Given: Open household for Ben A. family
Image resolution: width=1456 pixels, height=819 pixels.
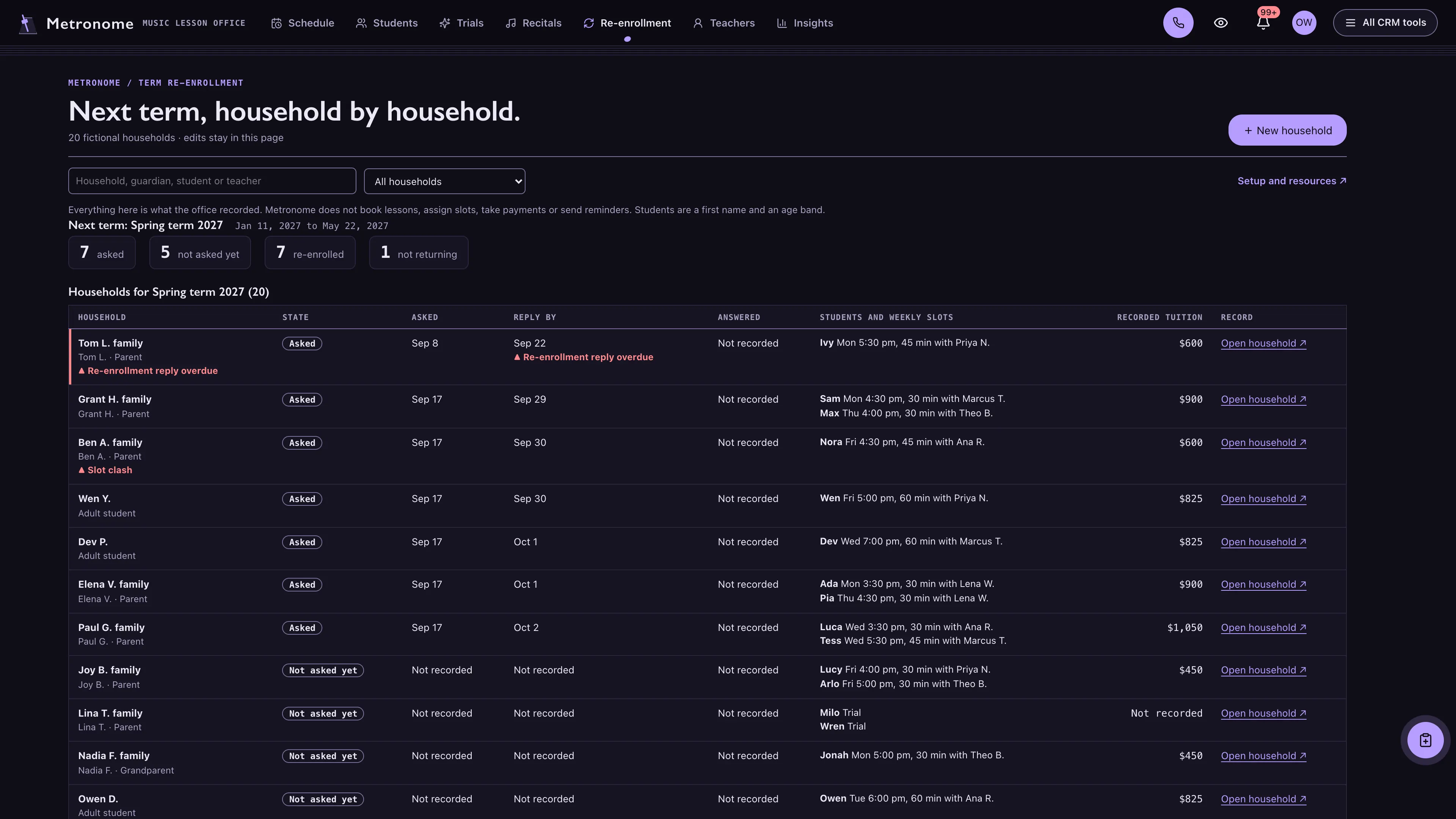Looking at the screenshot, I should coord(1263,442).
